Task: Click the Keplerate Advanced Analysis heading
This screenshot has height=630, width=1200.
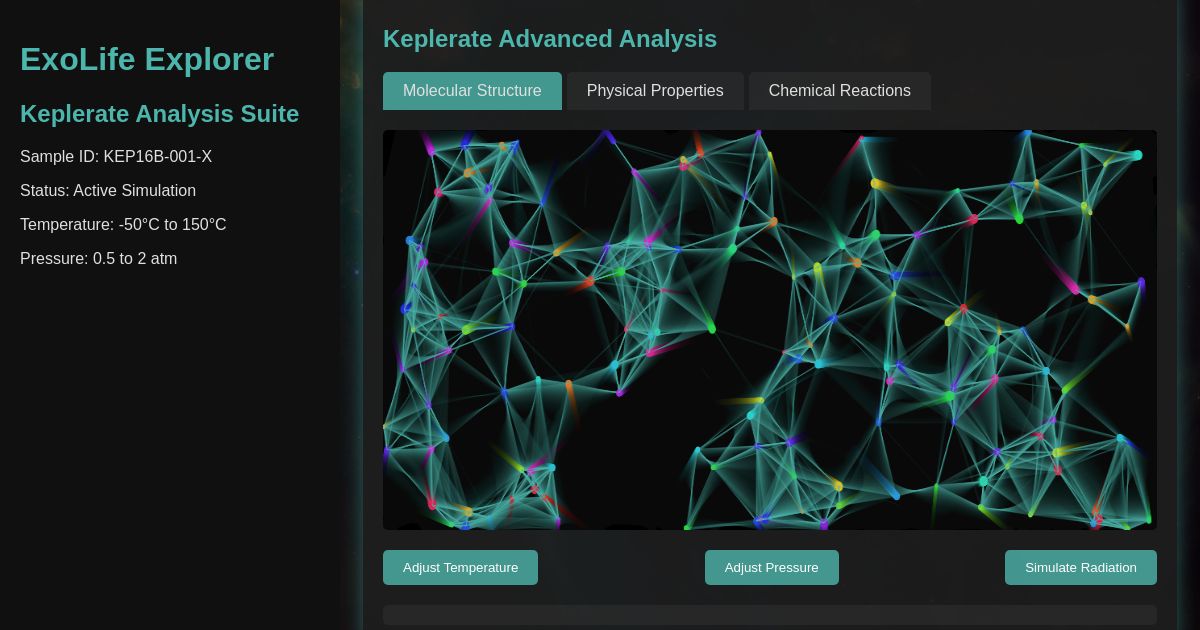Action: (x=550, y=39)
